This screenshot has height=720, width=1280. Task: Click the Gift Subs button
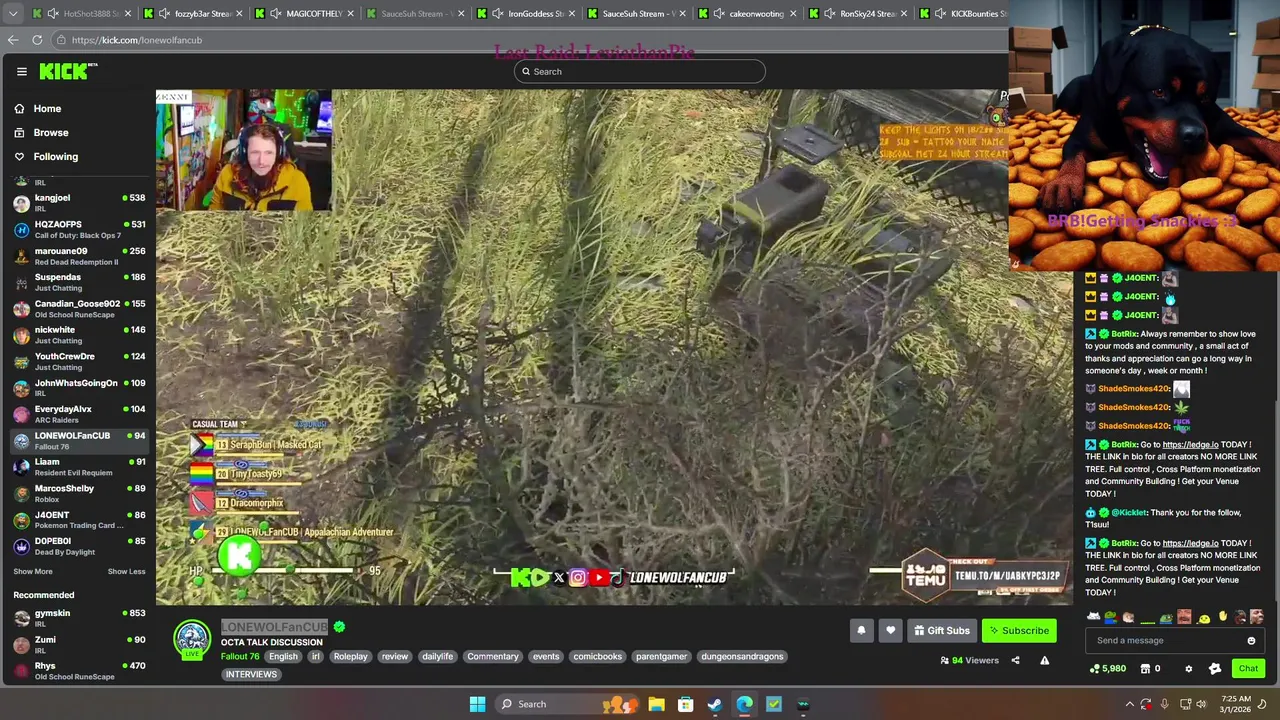click(x=942, y=630)
